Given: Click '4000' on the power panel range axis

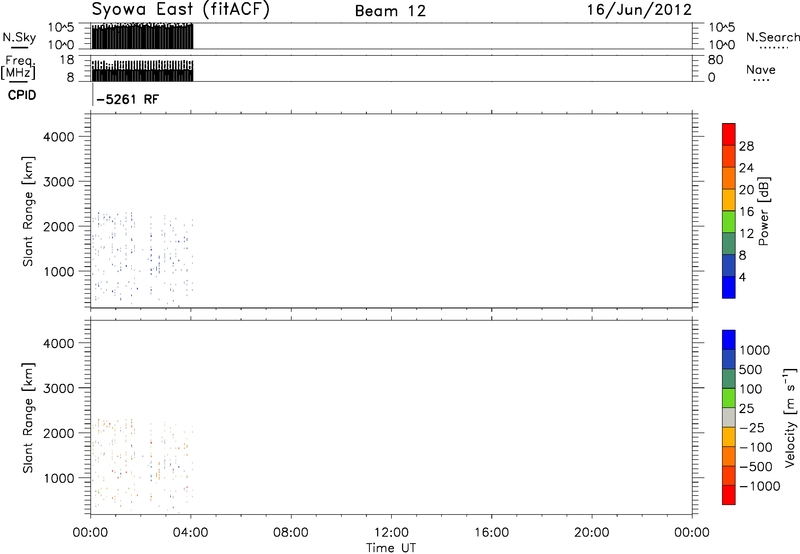Looking at the screenshot, I should 59,137.
